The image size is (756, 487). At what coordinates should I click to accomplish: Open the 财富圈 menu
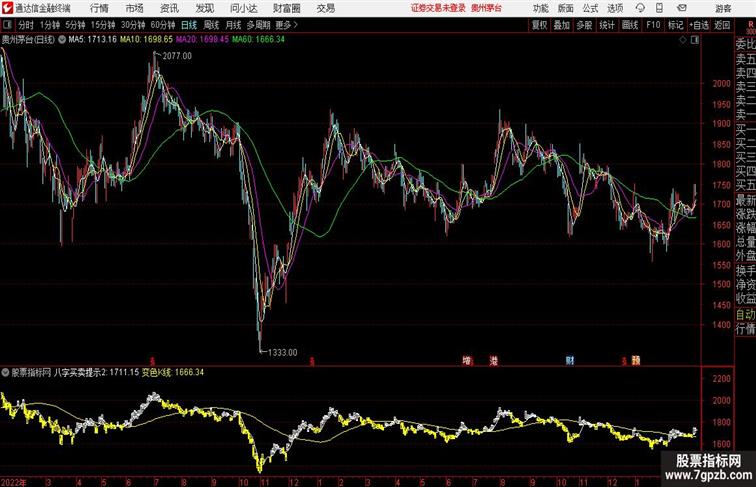tap(286, 8)
